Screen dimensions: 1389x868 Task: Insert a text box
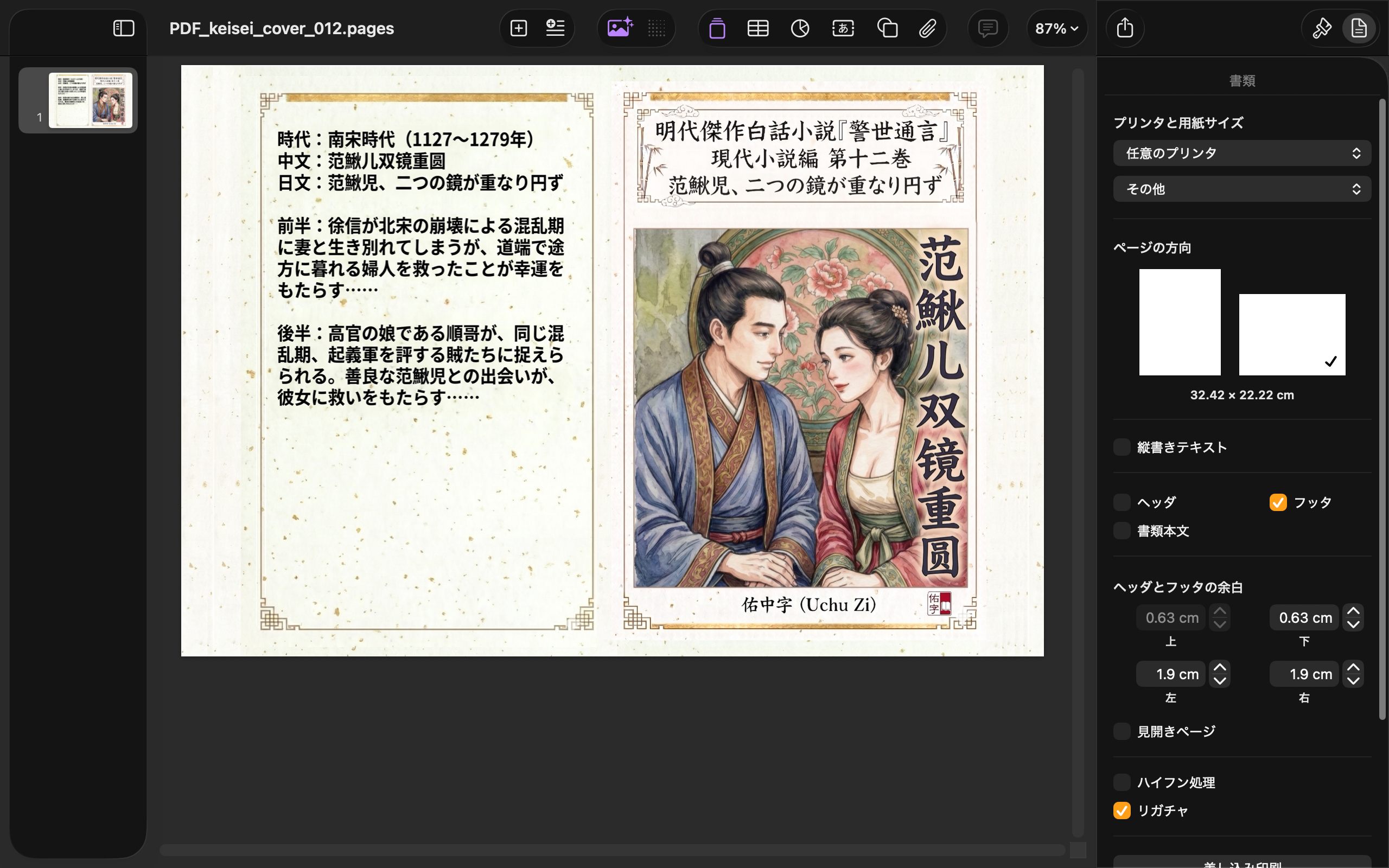843,28
